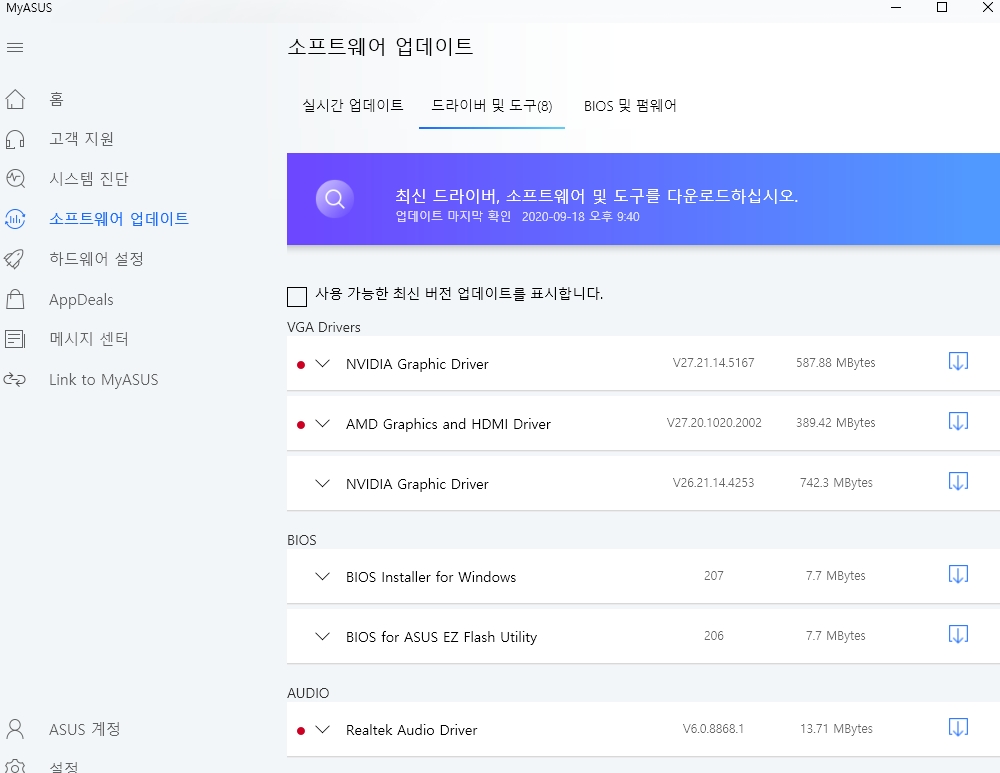Click the AMD Graphics and HDMI Driver name
The width and height of the screenshot is (1000, 773).
[448, 424]
